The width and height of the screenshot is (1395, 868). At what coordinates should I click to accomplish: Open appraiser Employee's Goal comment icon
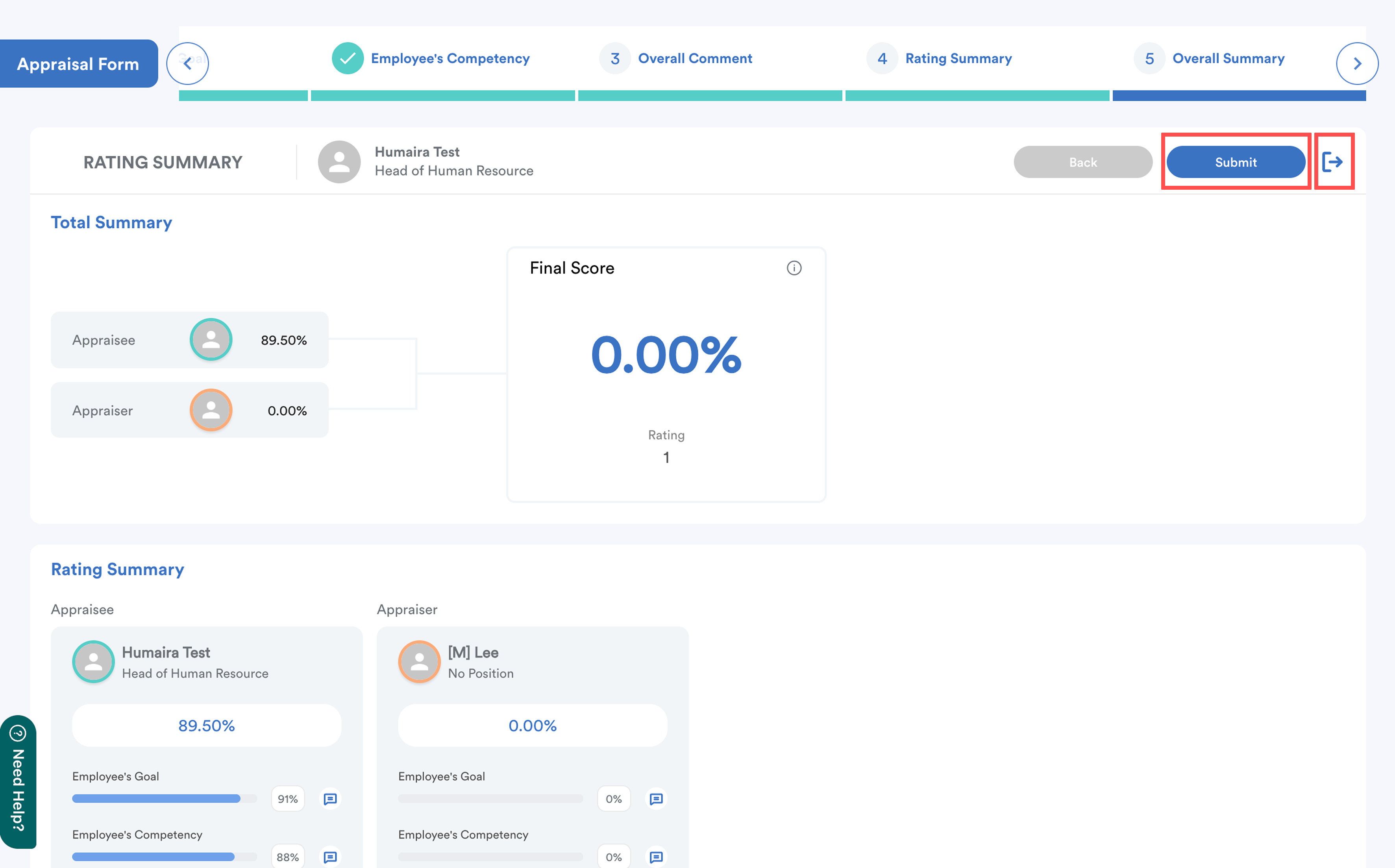(656, 799)
